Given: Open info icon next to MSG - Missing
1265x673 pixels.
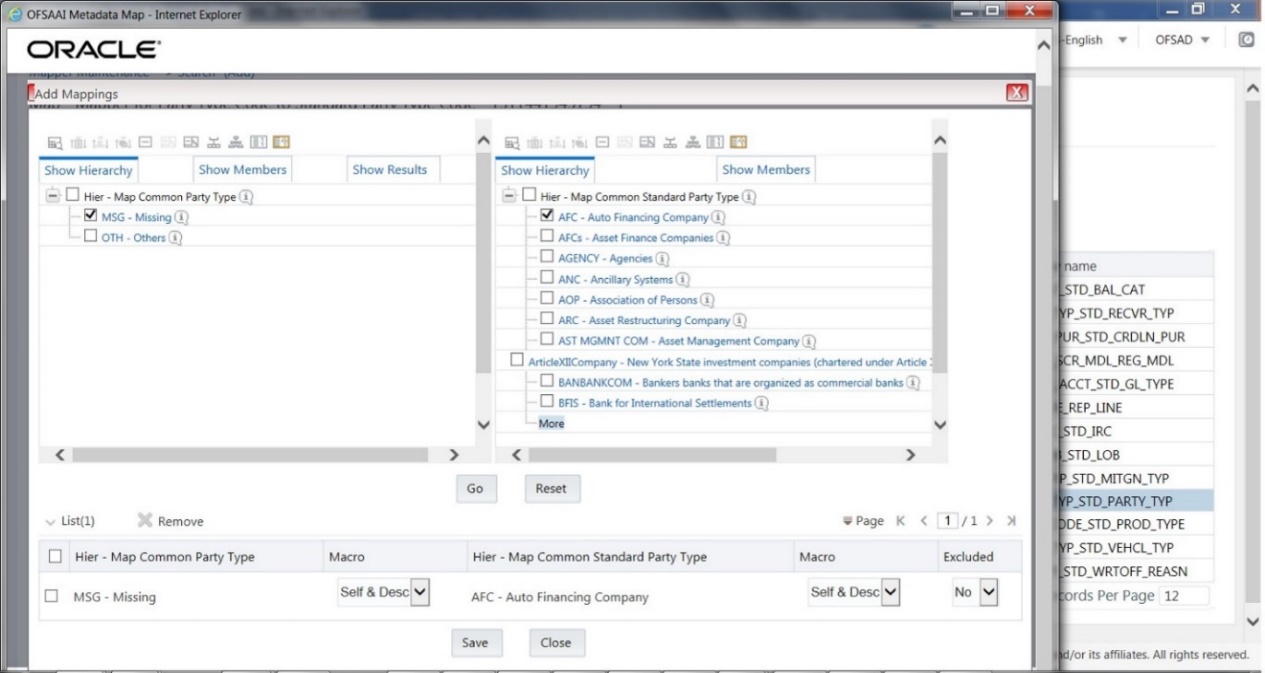Looking at the screenshot, I should coord(181,217).
